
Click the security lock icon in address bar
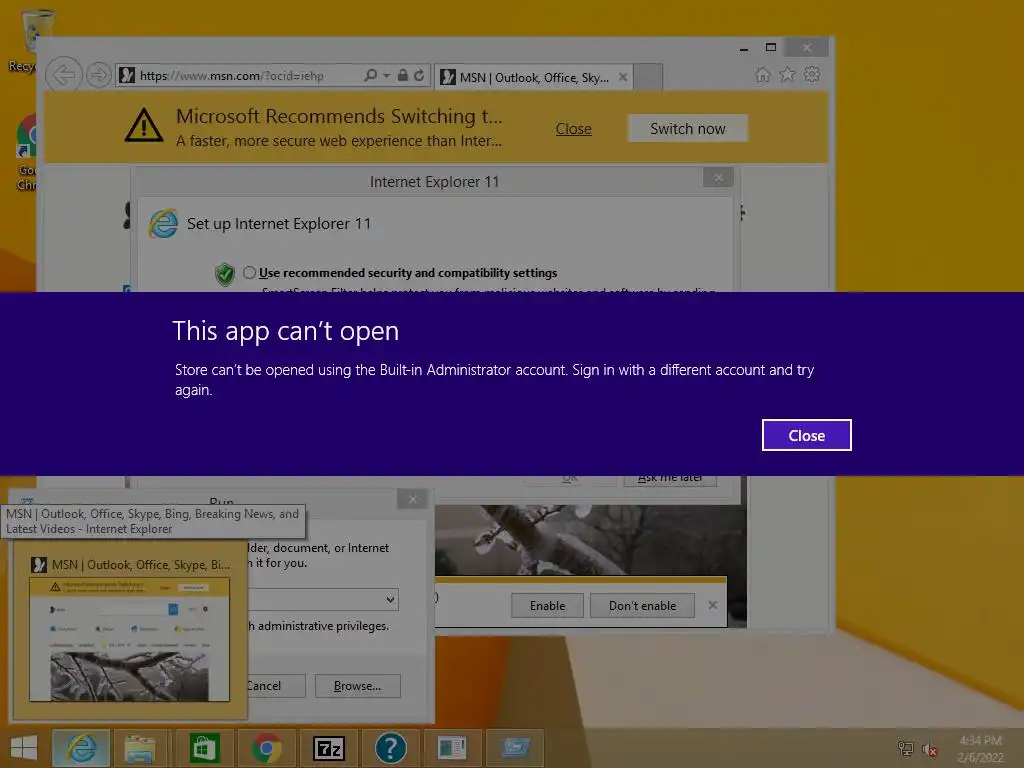tap(403, 75)
